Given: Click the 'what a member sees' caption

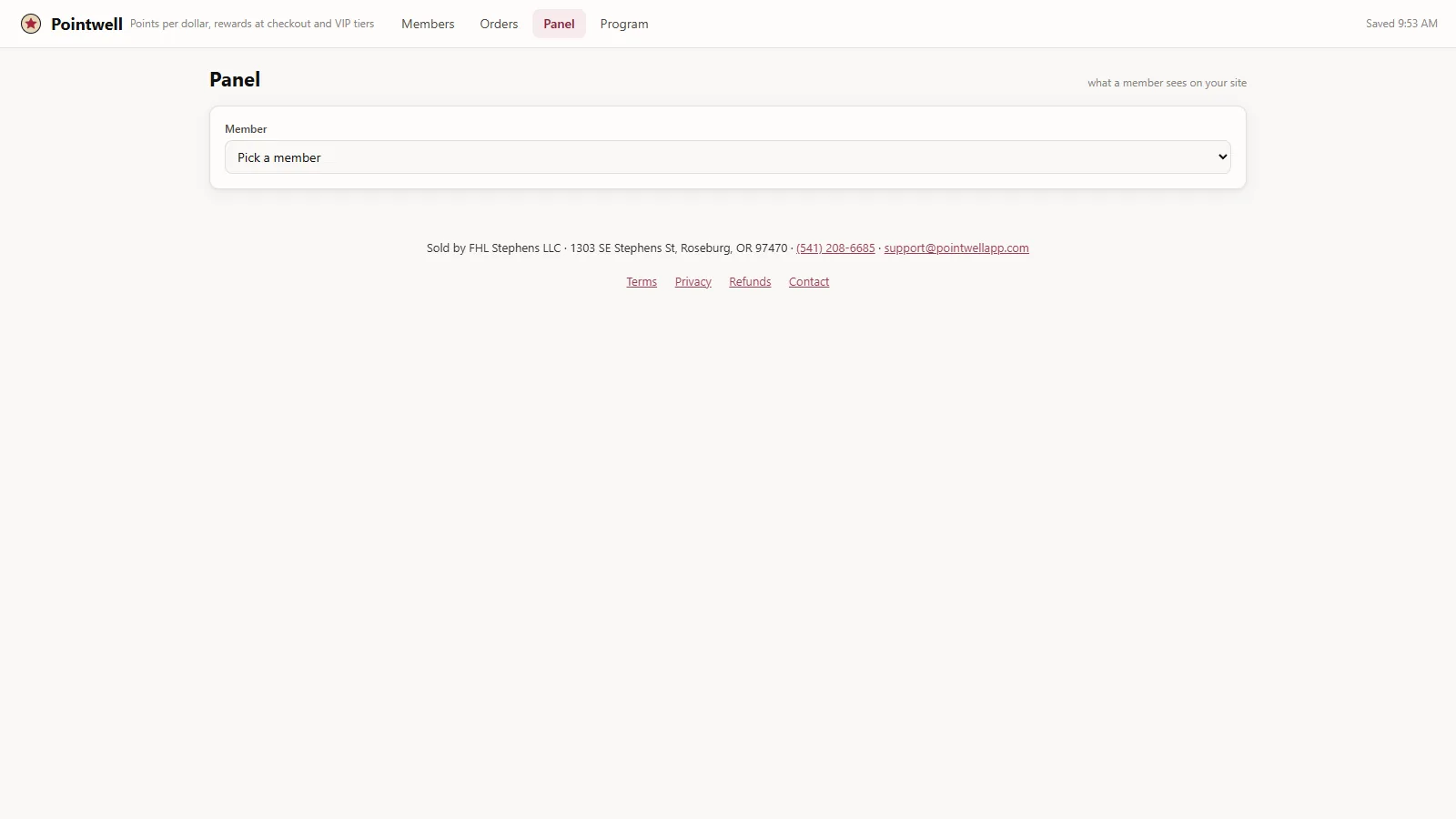Looking at the screenshot, I should point(1167,83).
